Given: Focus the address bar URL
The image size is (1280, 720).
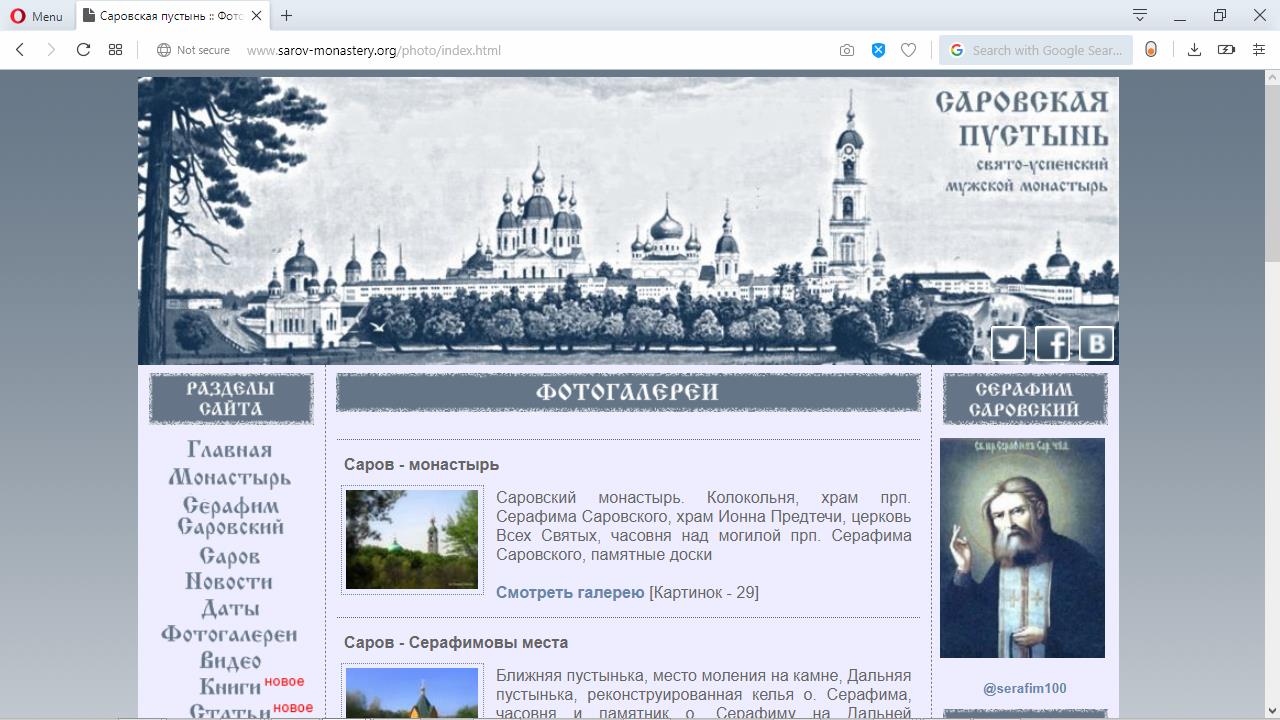Looking at the screenshot, I should (374, 50).
